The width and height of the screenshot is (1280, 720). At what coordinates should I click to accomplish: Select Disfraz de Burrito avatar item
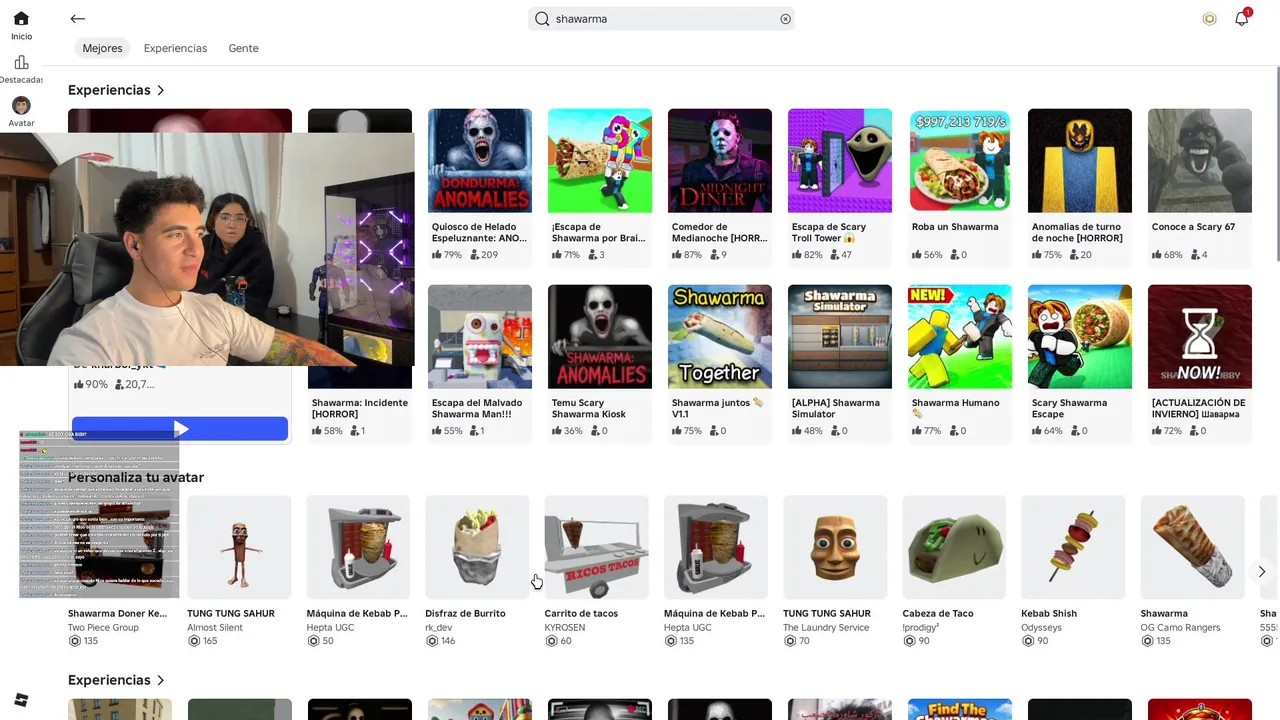click(477, 548)
